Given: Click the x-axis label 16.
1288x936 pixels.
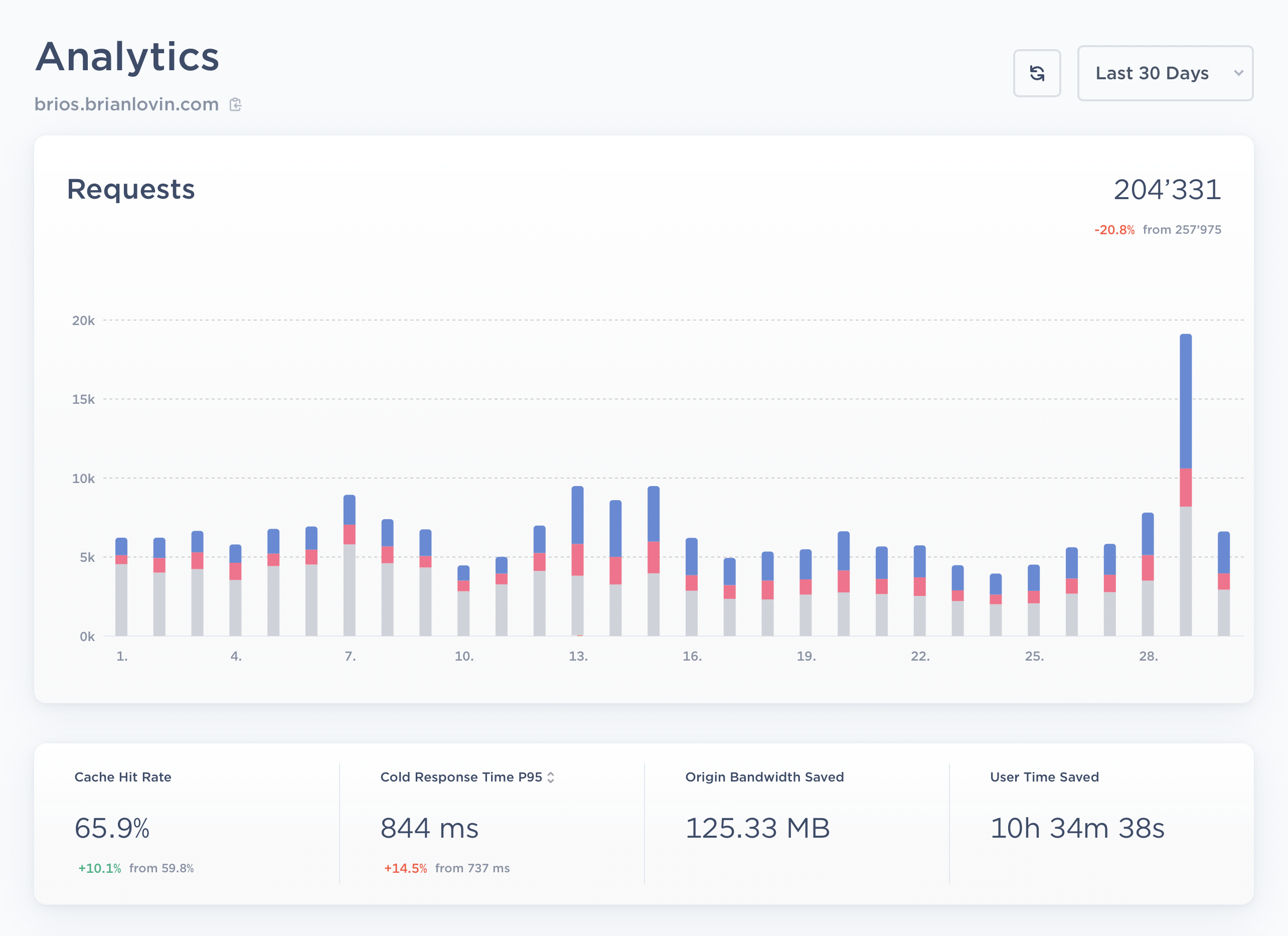Looking at the screenshot, I should pos(692,656).
